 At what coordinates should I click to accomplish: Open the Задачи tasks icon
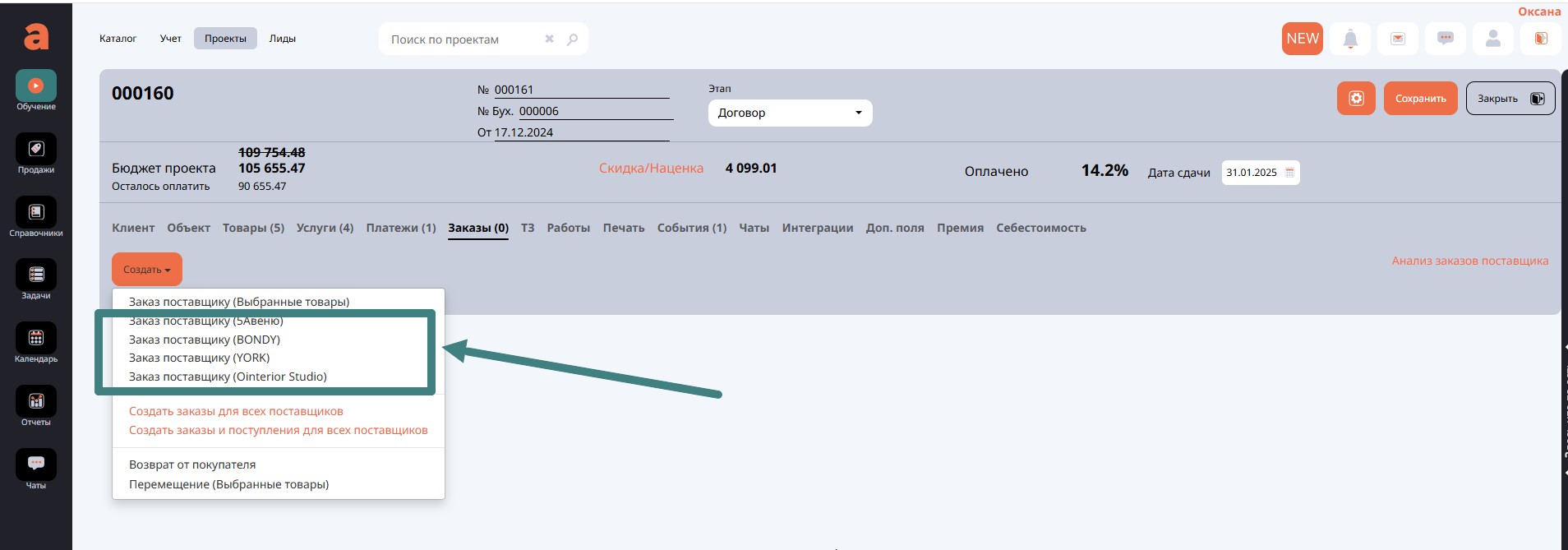(x=36, y=275)
